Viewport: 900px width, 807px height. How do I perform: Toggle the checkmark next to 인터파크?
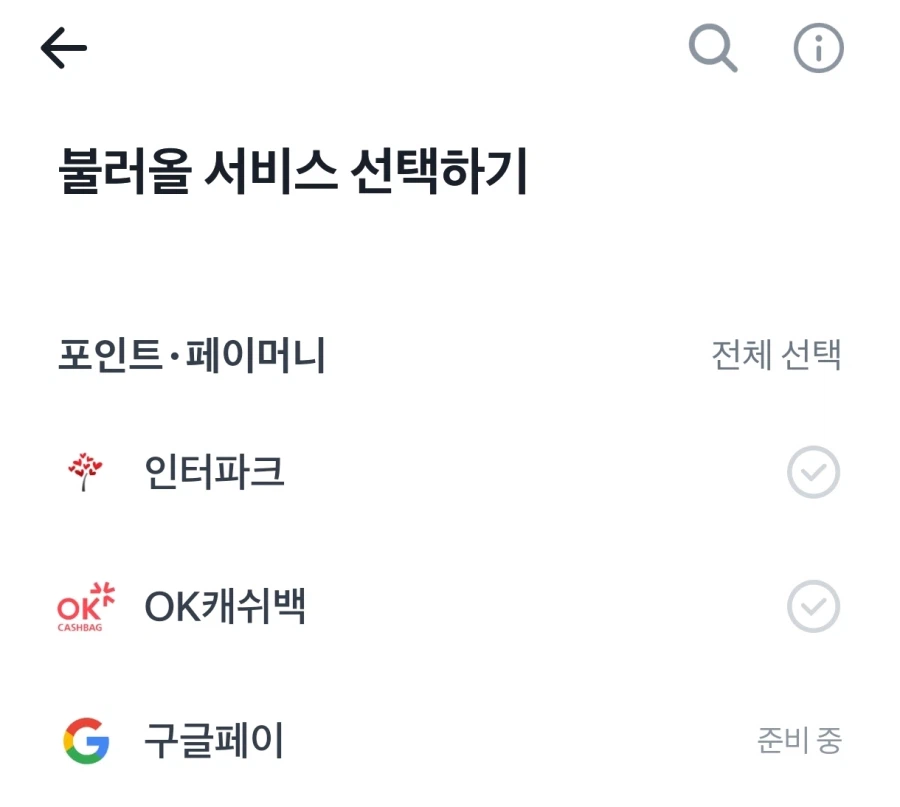point(813,472)
